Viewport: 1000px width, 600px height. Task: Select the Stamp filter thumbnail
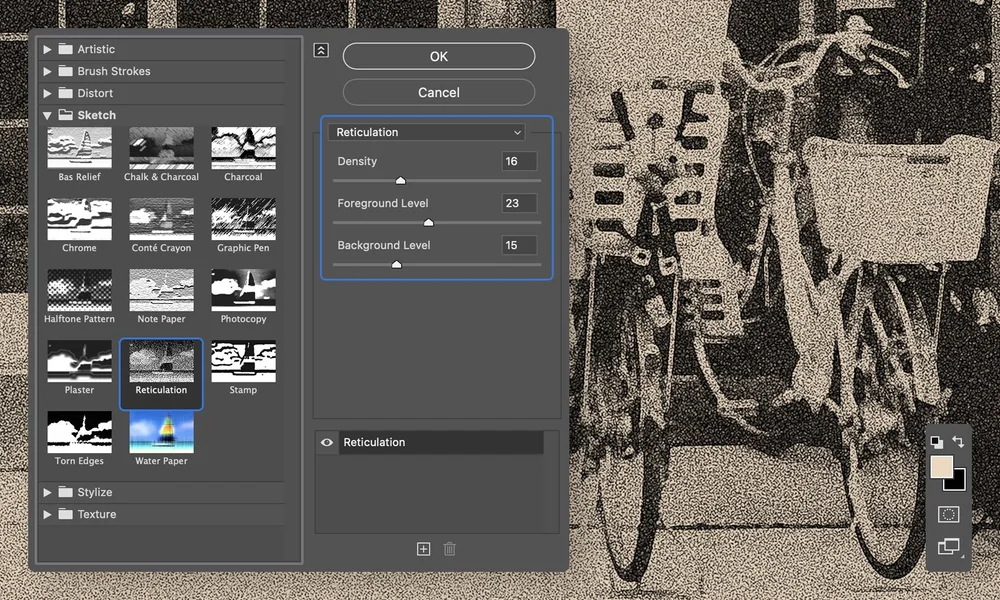coord(243,365)
